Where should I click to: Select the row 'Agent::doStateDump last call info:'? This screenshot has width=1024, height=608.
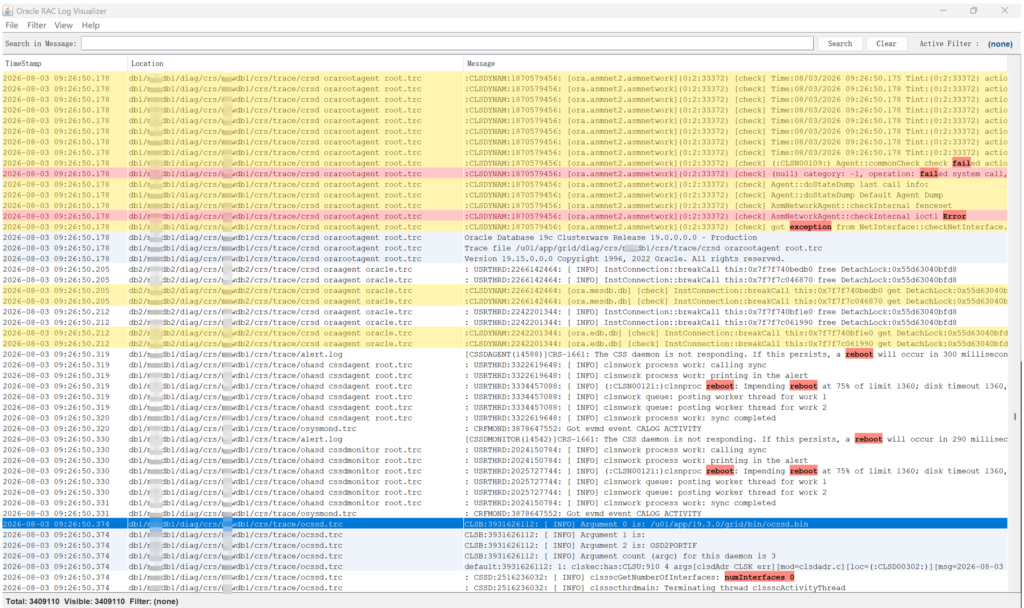(504, 184)
